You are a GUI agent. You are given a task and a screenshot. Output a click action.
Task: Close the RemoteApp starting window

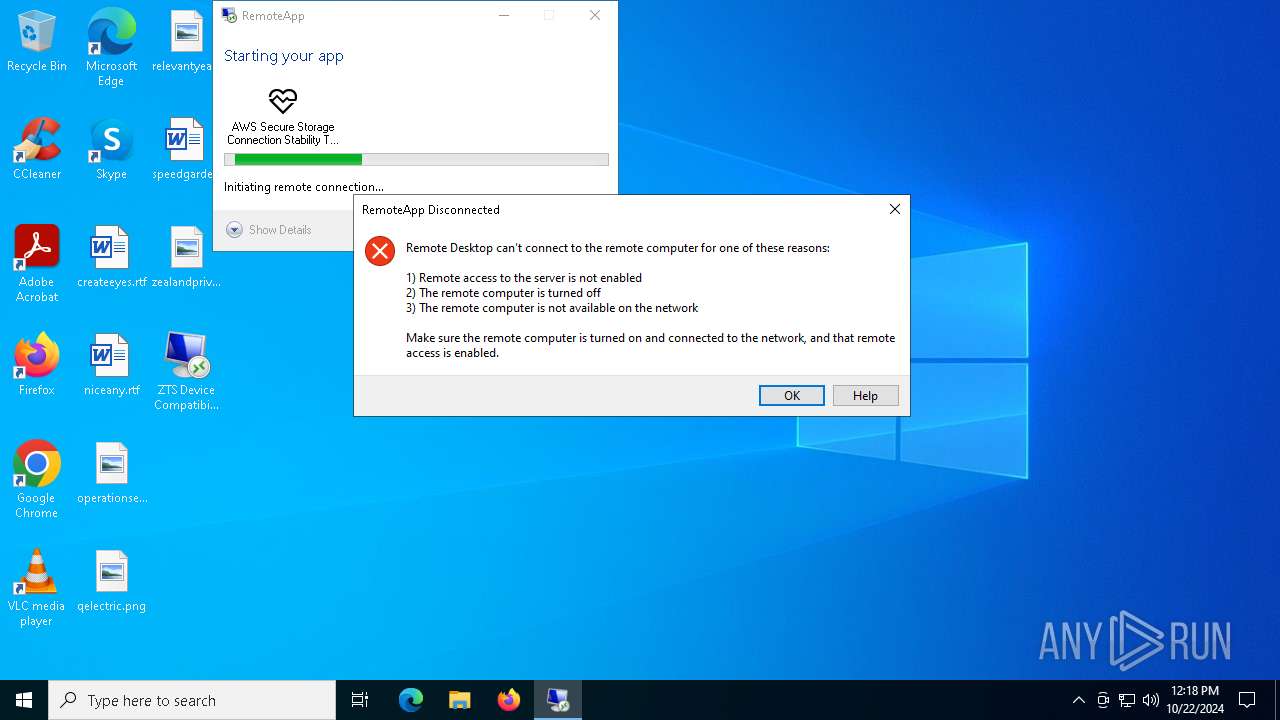(595, 15)
